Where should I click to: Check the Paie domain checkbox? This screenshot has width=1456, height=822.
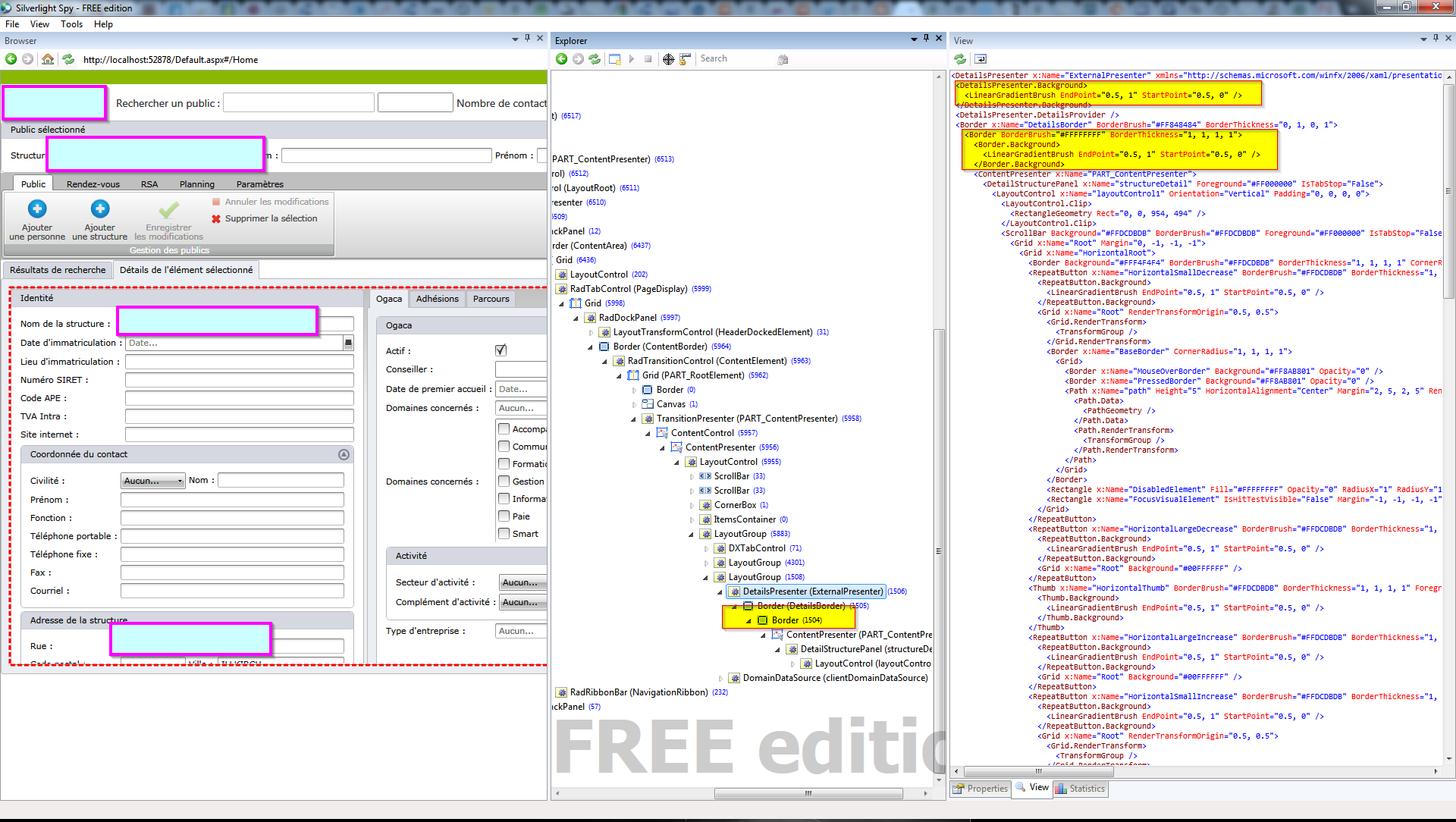point(504,516)
